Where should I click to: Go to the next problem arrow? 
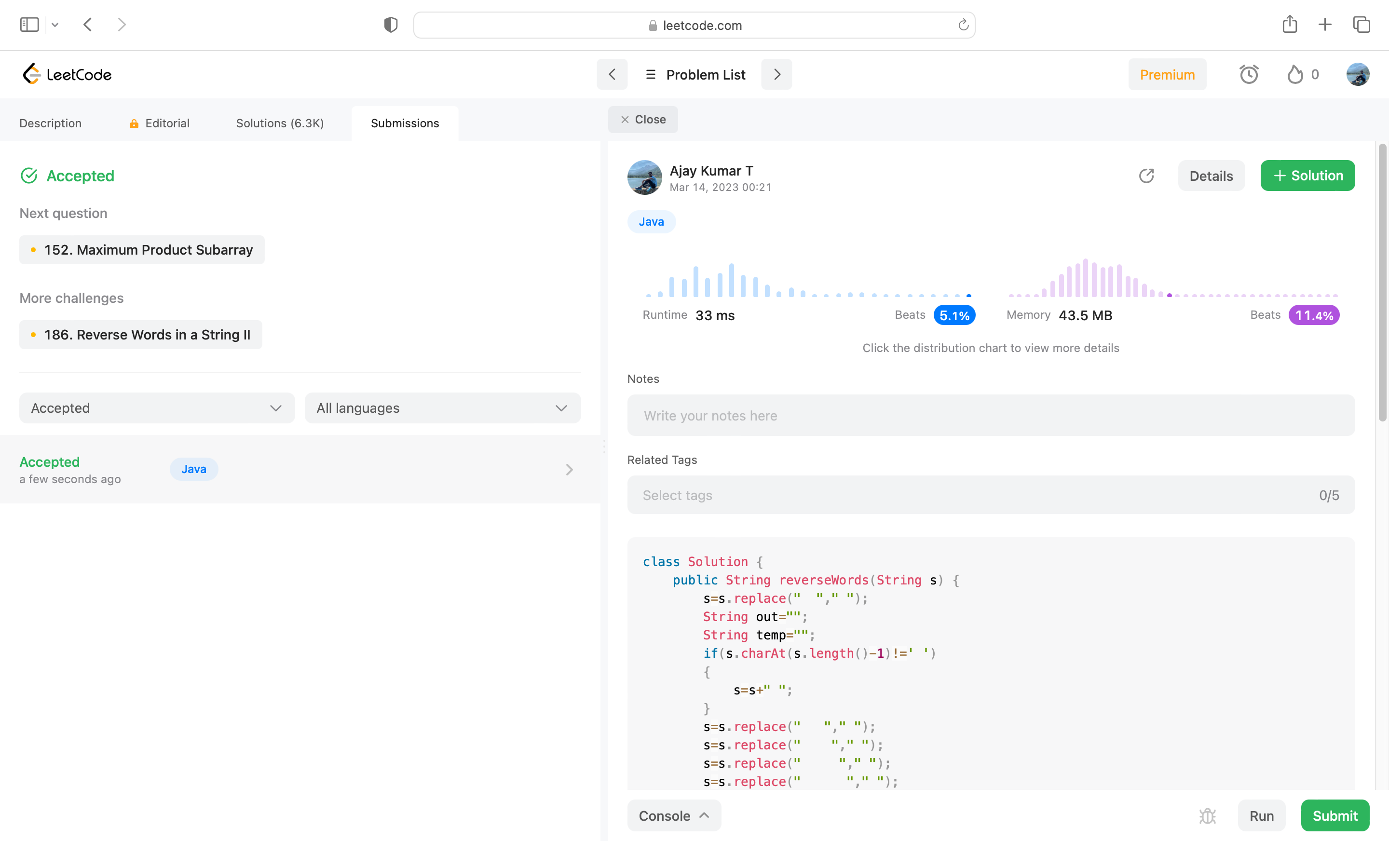point(776,75)
